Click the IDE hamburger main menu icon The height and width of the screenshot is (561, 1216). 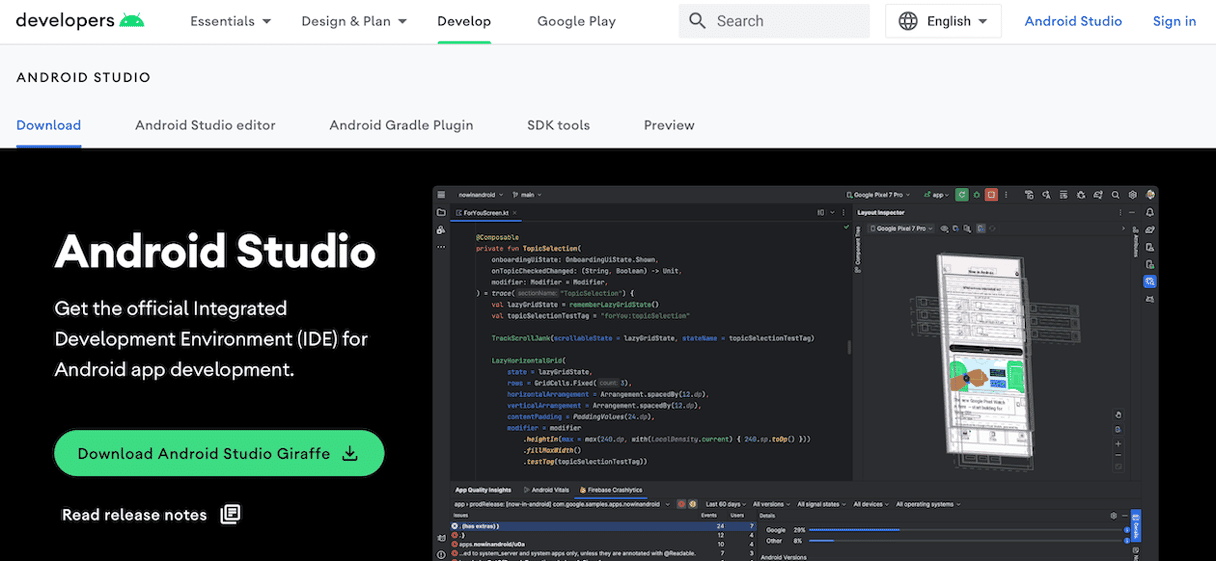441,195
